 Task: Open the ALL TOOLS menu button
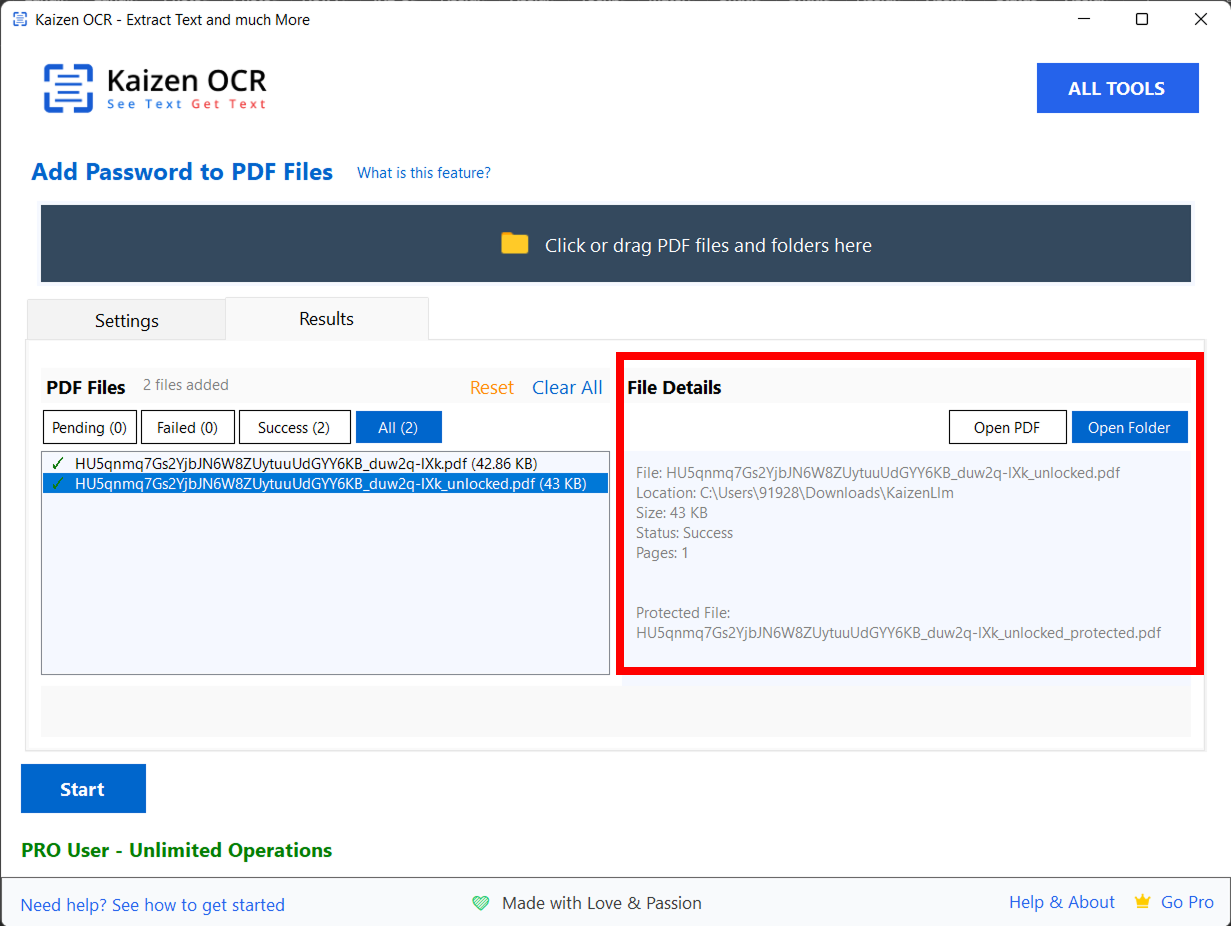point(1116,88)
